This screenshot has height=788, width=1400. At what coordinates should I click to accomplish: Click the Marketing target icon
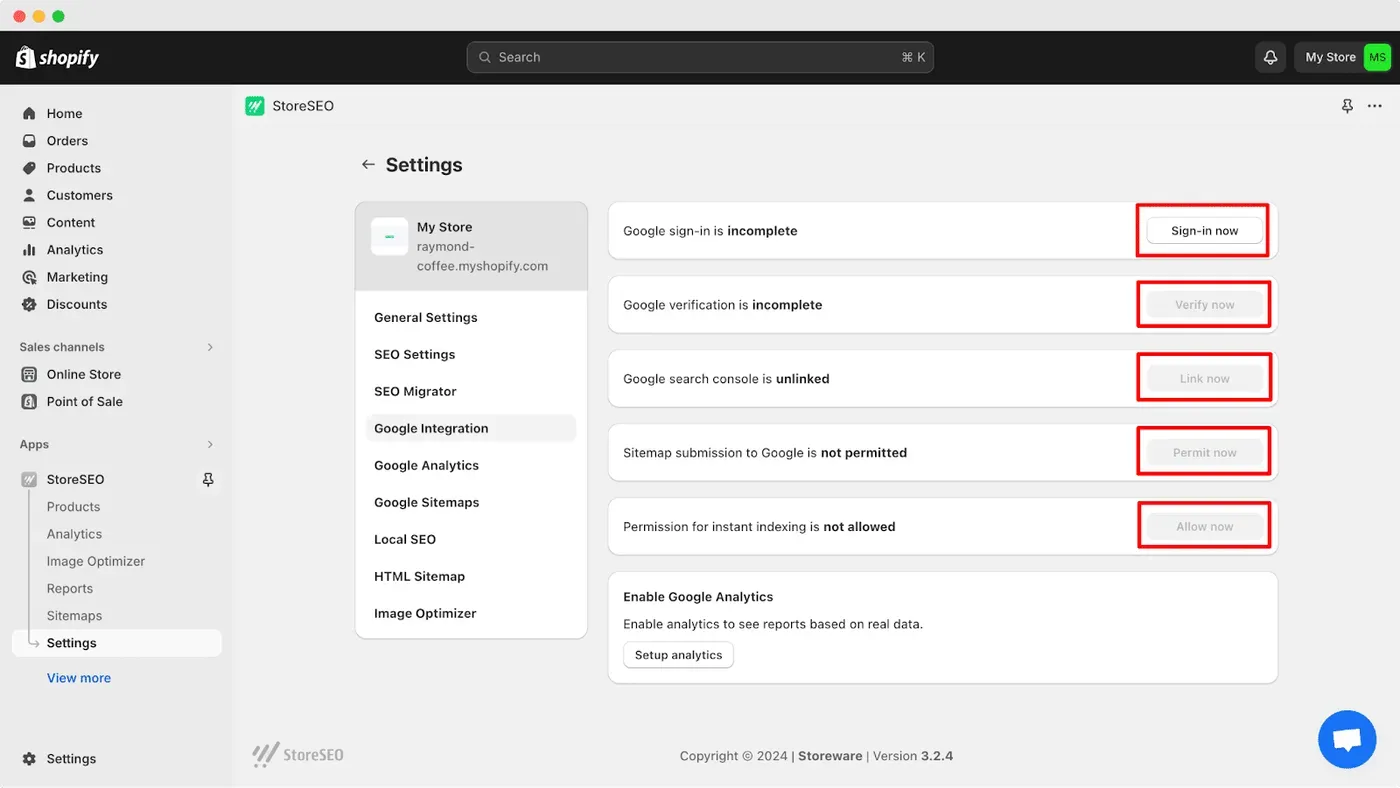click(29, 277)
